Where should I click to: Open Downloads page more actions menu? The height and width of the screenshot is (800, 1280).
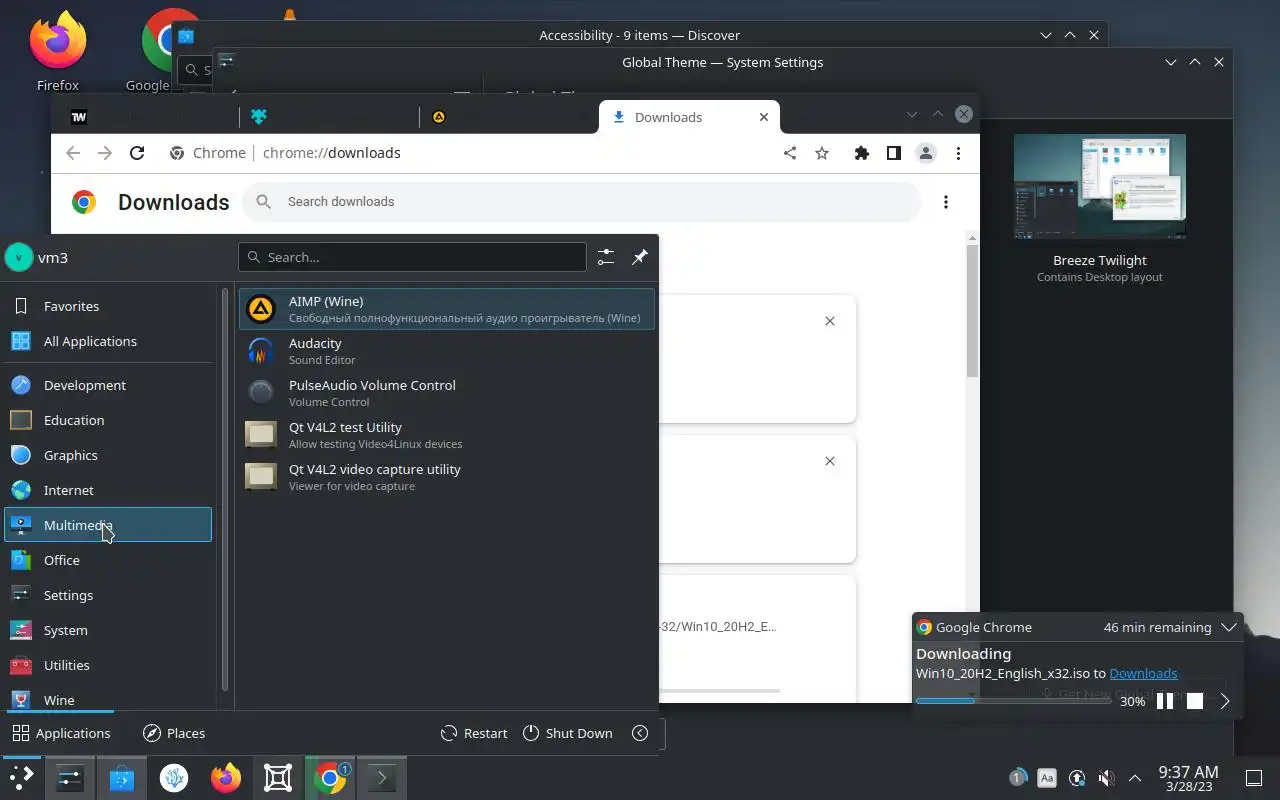click(946, 202)
